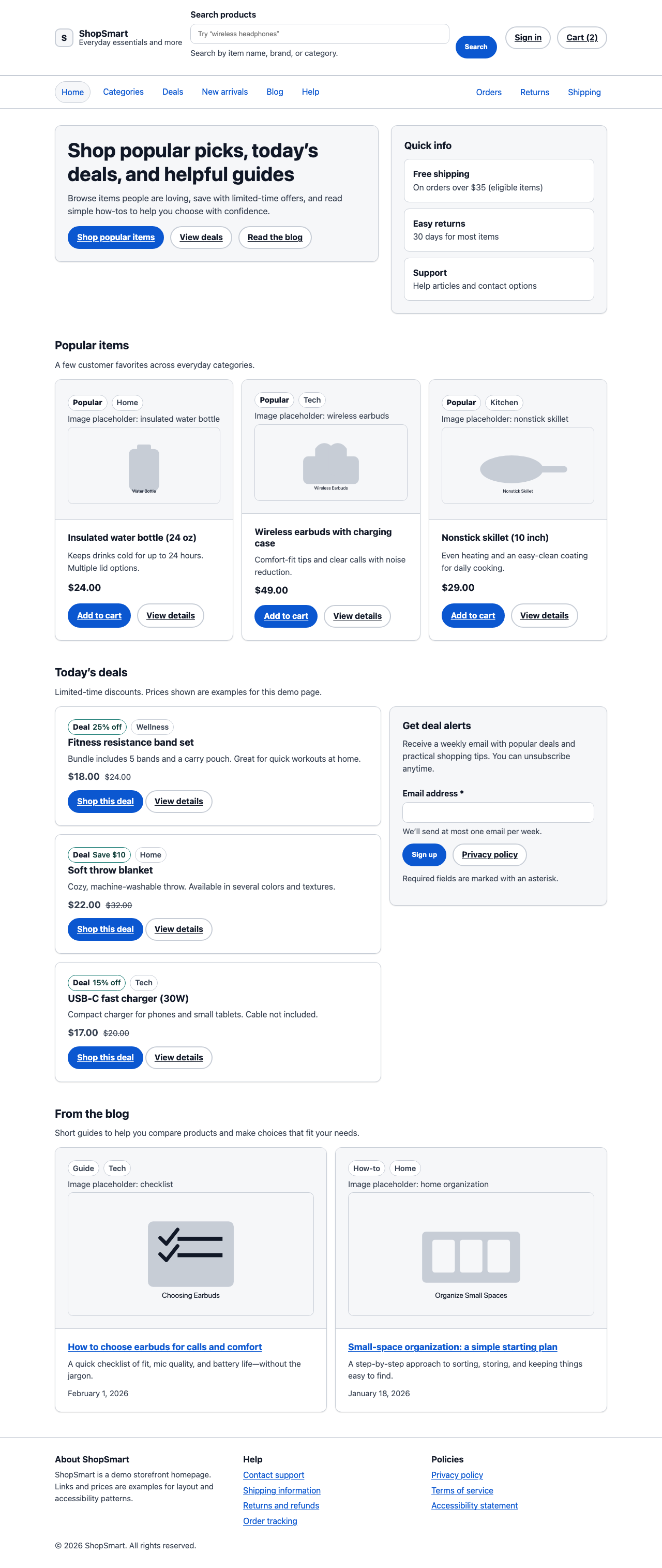This screenshot has height=1568, width=662.
Task: View details of the soft throw blanket
Action: 179,929
